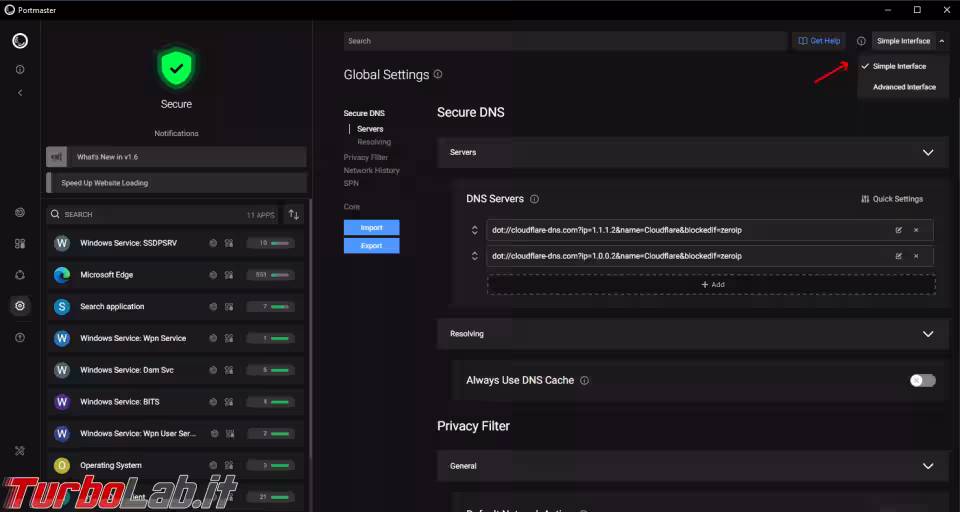This screenshot has height=512, width=960.
Task: Open Microsoft Edge's app settings icon
Action: [229, 275]
